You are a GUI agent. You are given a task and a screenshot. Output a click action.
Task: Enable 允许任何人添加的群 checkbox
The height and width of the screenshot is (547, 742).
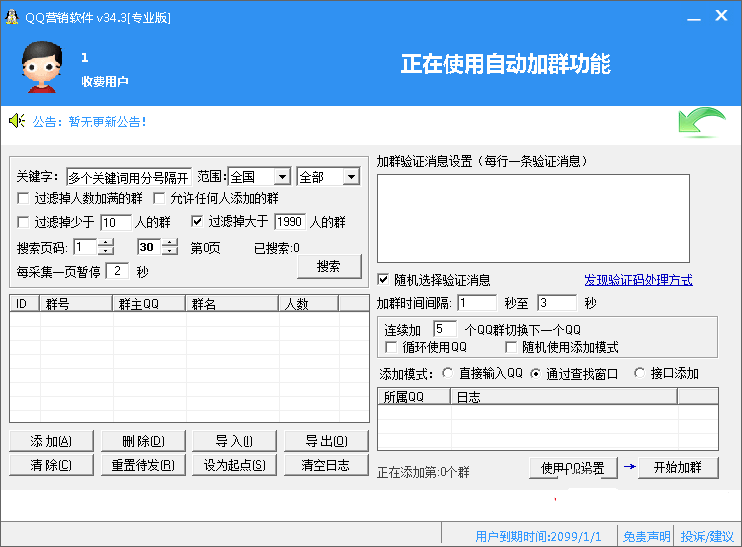click(159, 198)
